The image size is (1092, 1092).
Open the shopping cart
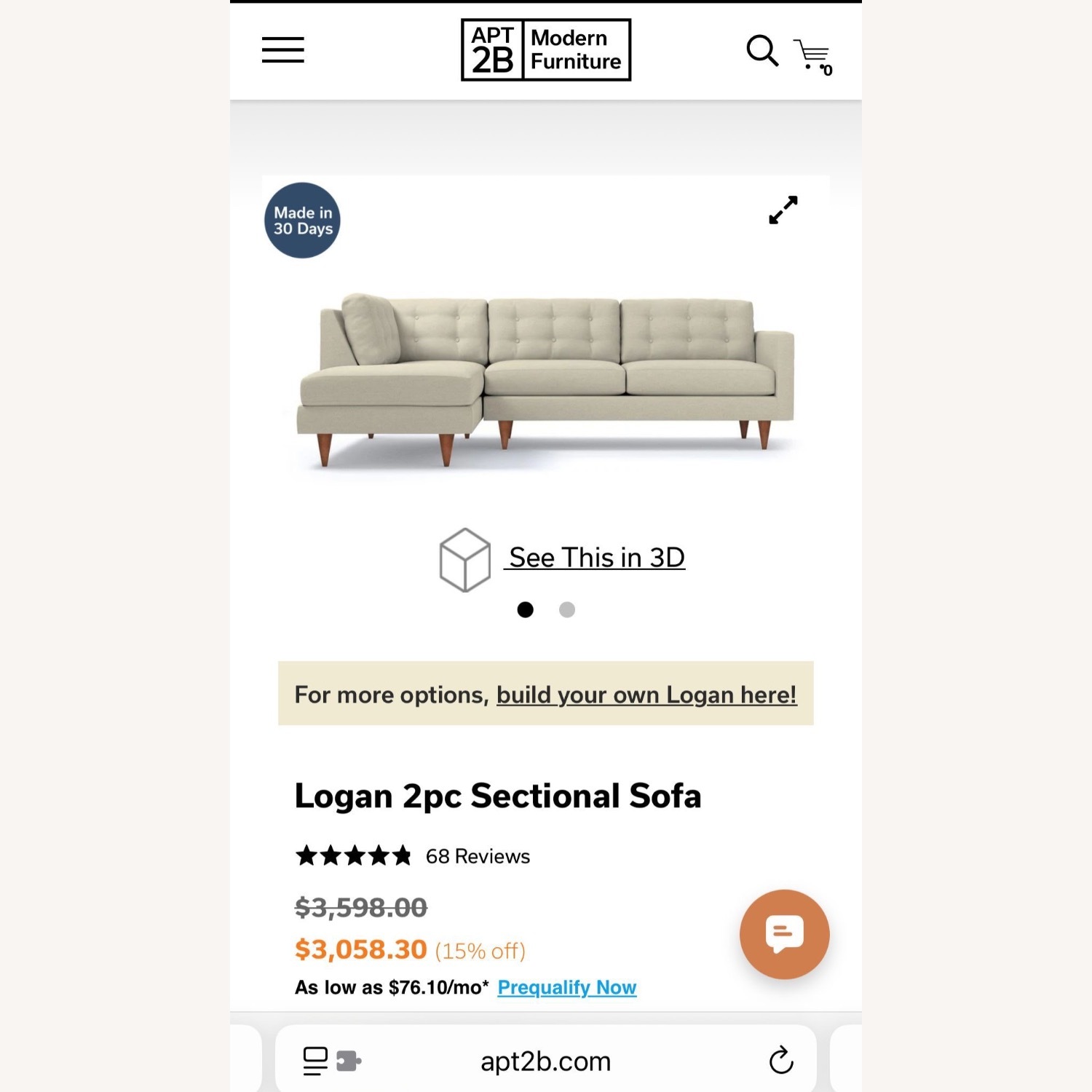point(810,51)
